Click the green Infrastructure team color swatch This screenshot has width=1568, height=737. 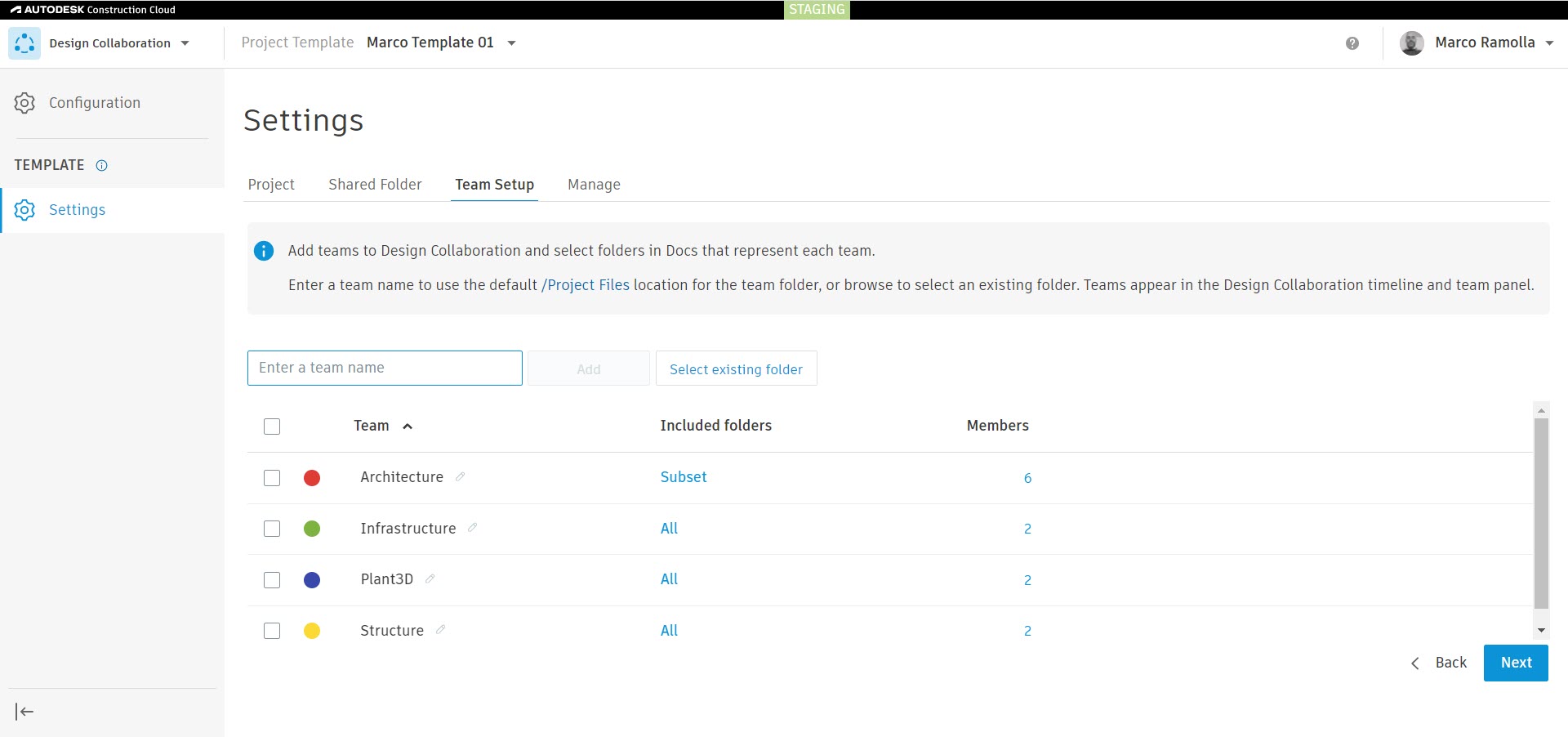point(312,529)
